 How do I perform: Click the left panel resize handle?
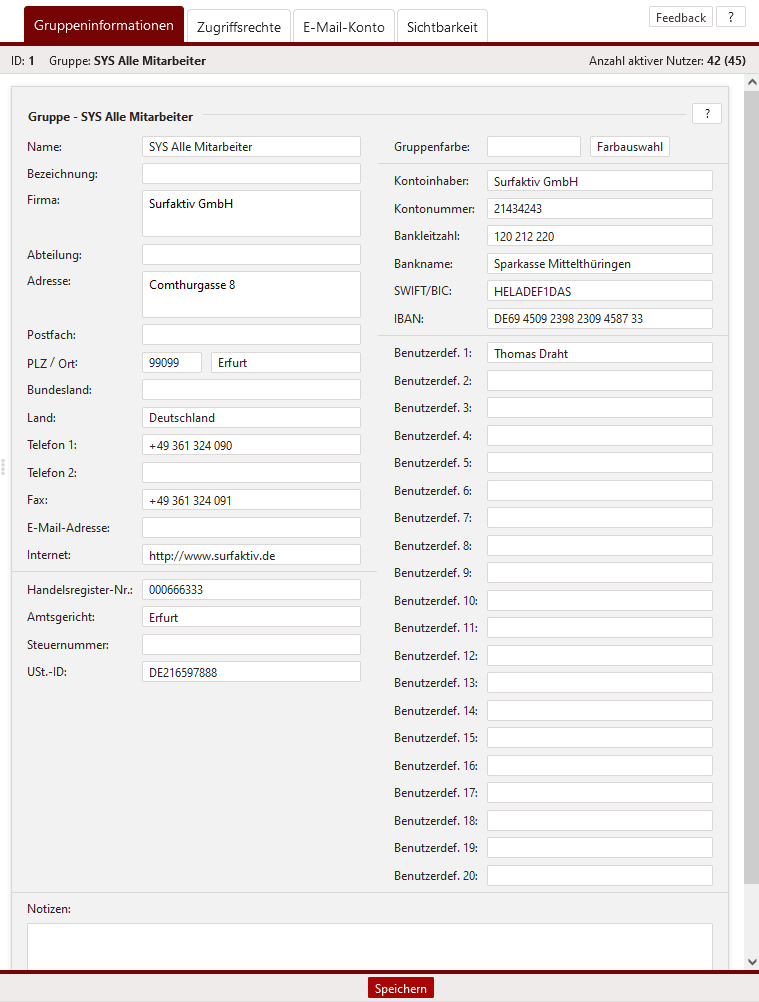[4, 467]
